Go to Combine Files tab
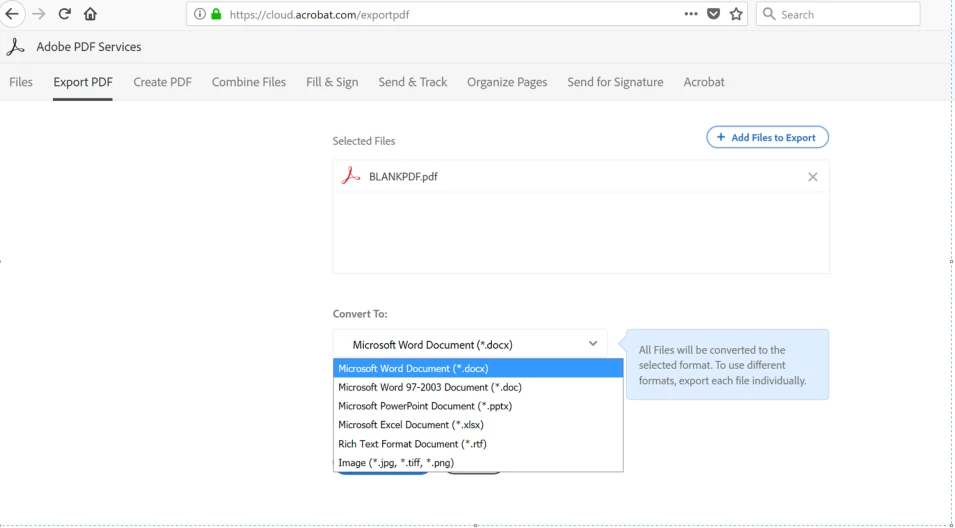Viewport: 955px width, 528px height. [248, 82]
